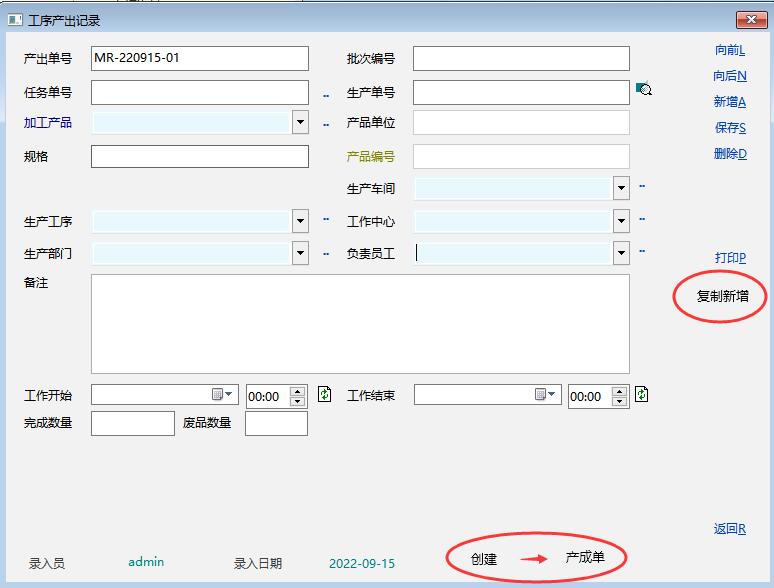Image resolution: width=774 pixels, height=588 pixels.
Task: Click refresh icon next to 工作开始 time
Action: coord(324,395)
